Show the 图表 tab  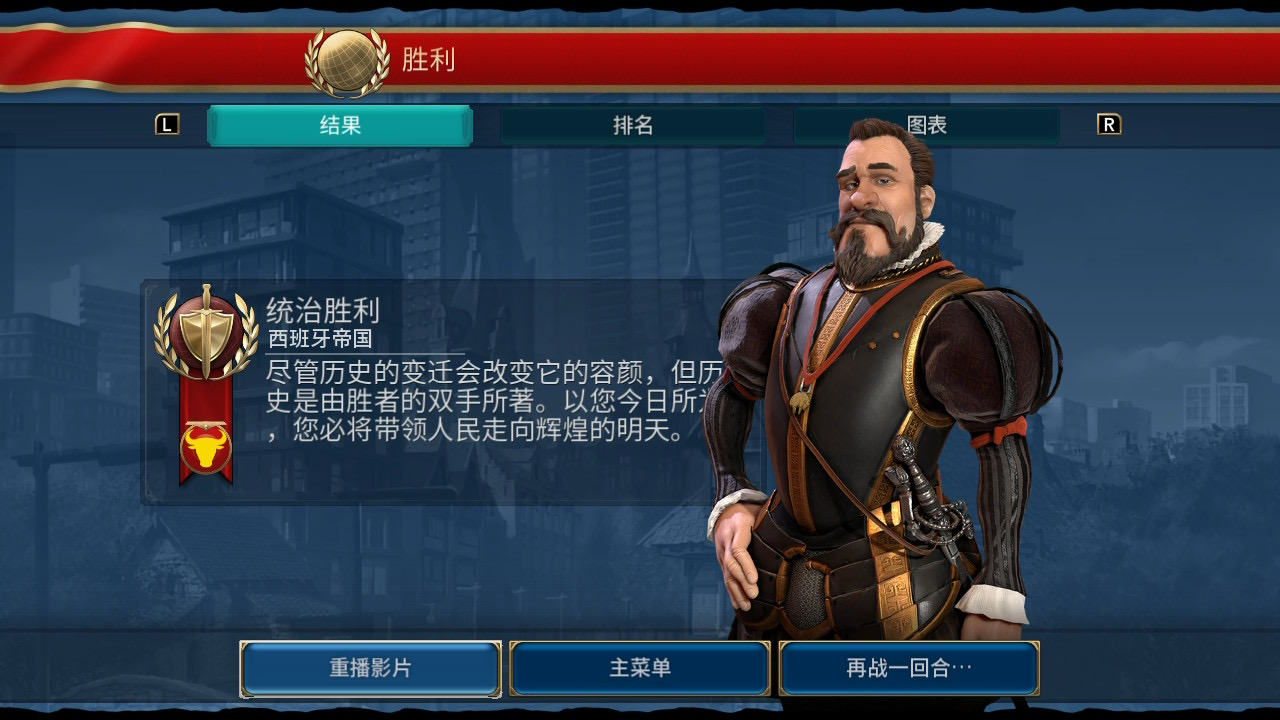(x=926, y=126)
